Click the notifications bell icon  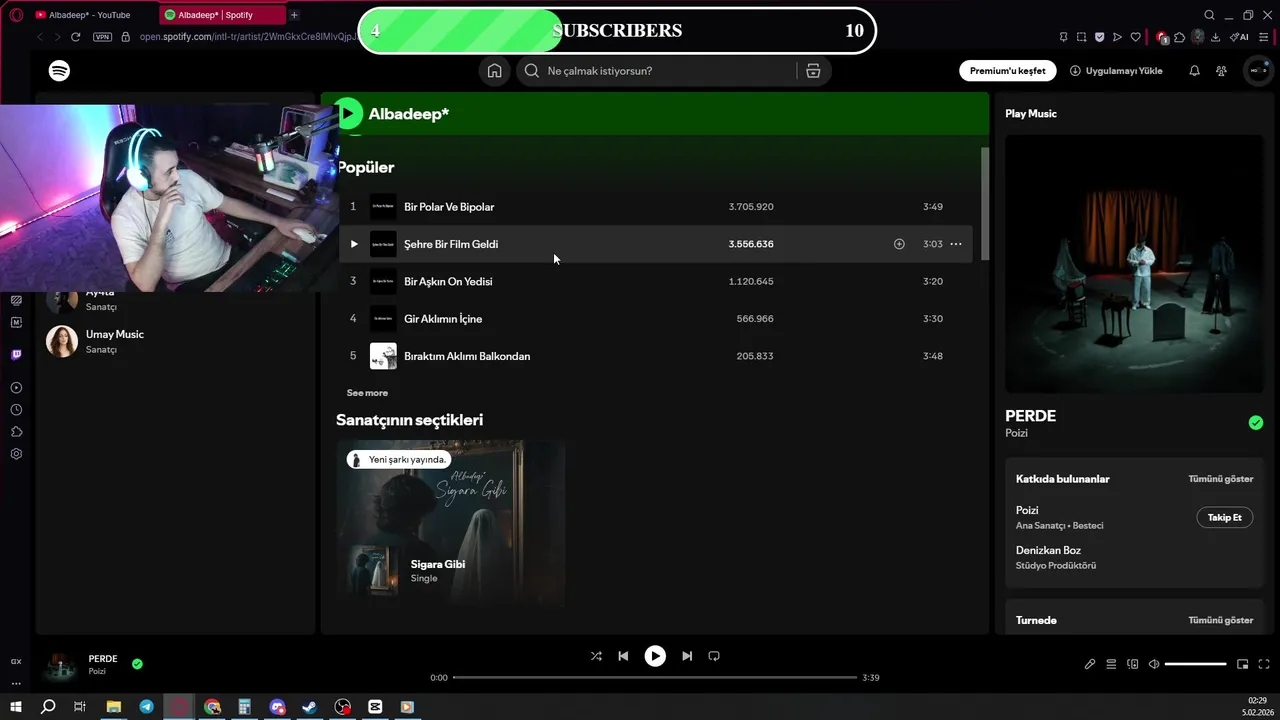[x=1194, y=71]
